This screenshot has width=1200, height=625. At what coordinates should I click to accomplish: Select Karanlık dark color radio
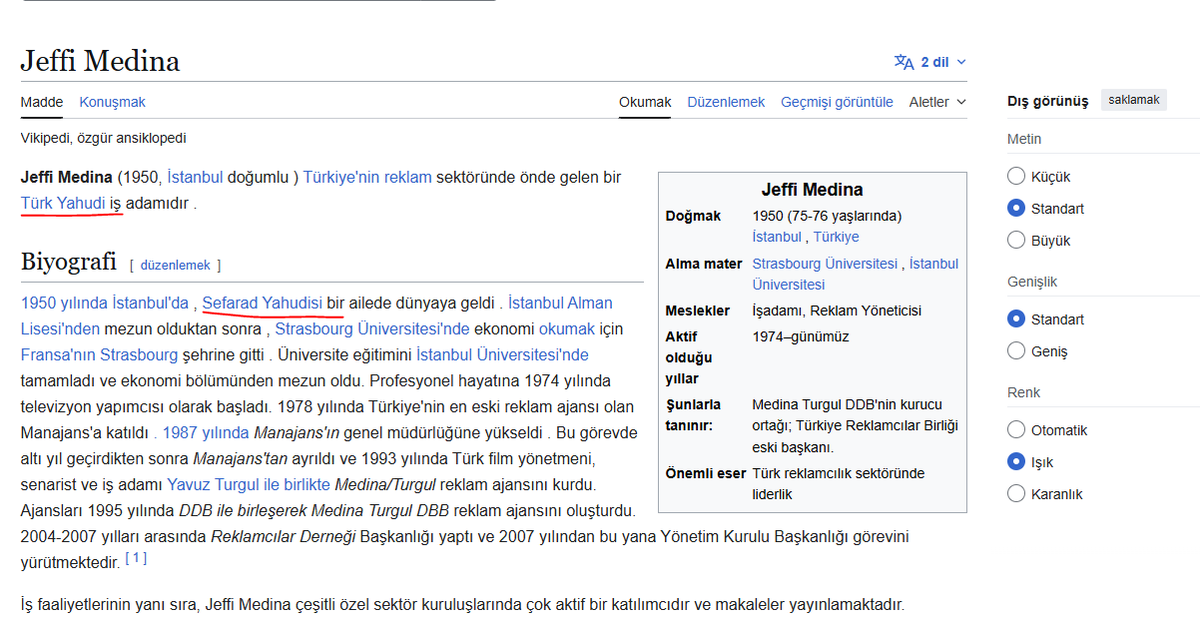1017,494
